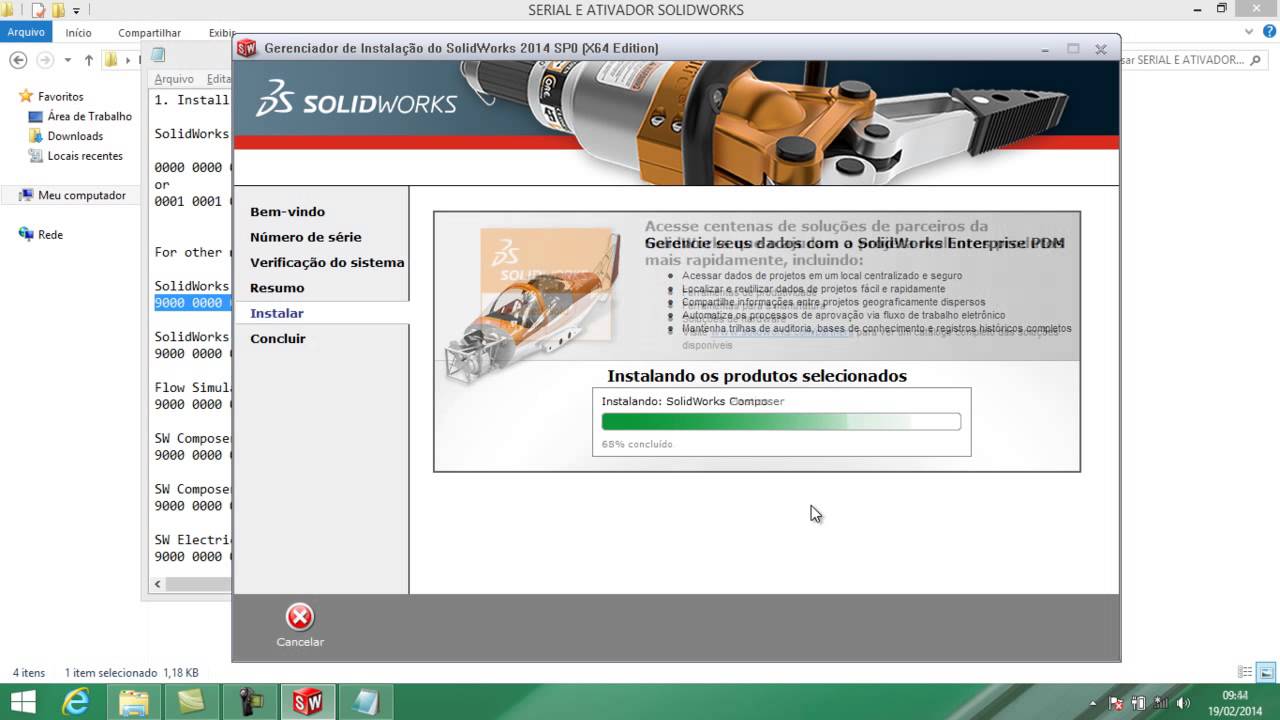
Task: Go back in Explorer navigation
Action: [18, 60]
